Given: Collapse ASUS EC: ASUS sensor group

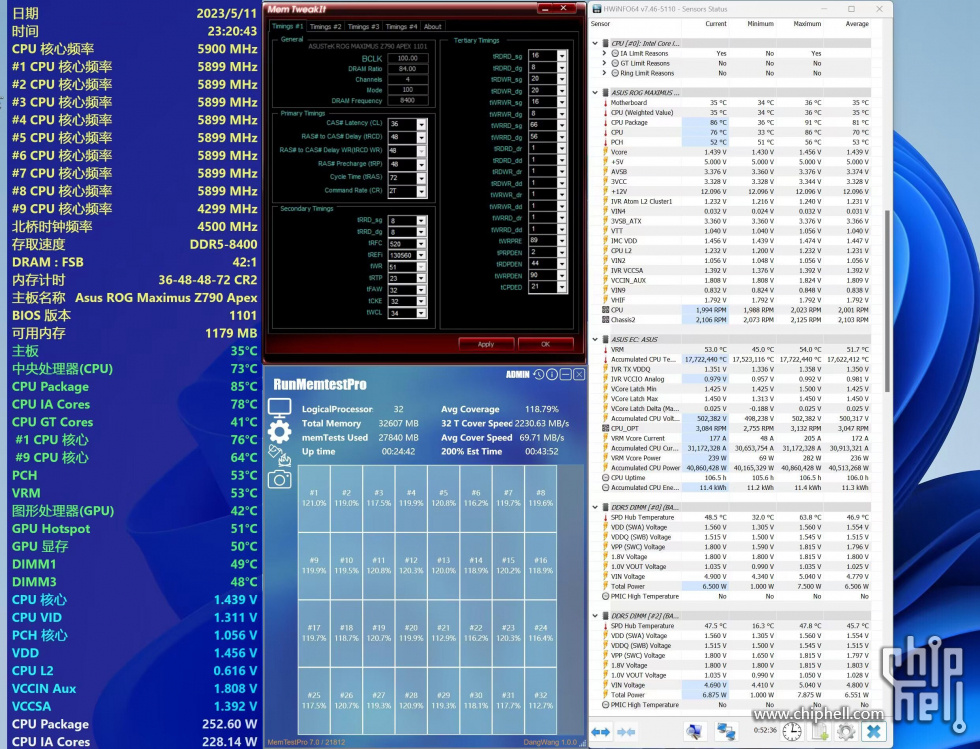Looking at the screenshot, I should click(595, 339).
